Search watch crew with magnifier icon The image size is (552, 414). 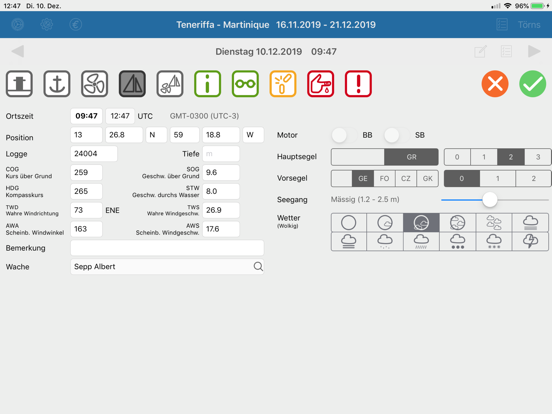258,266
